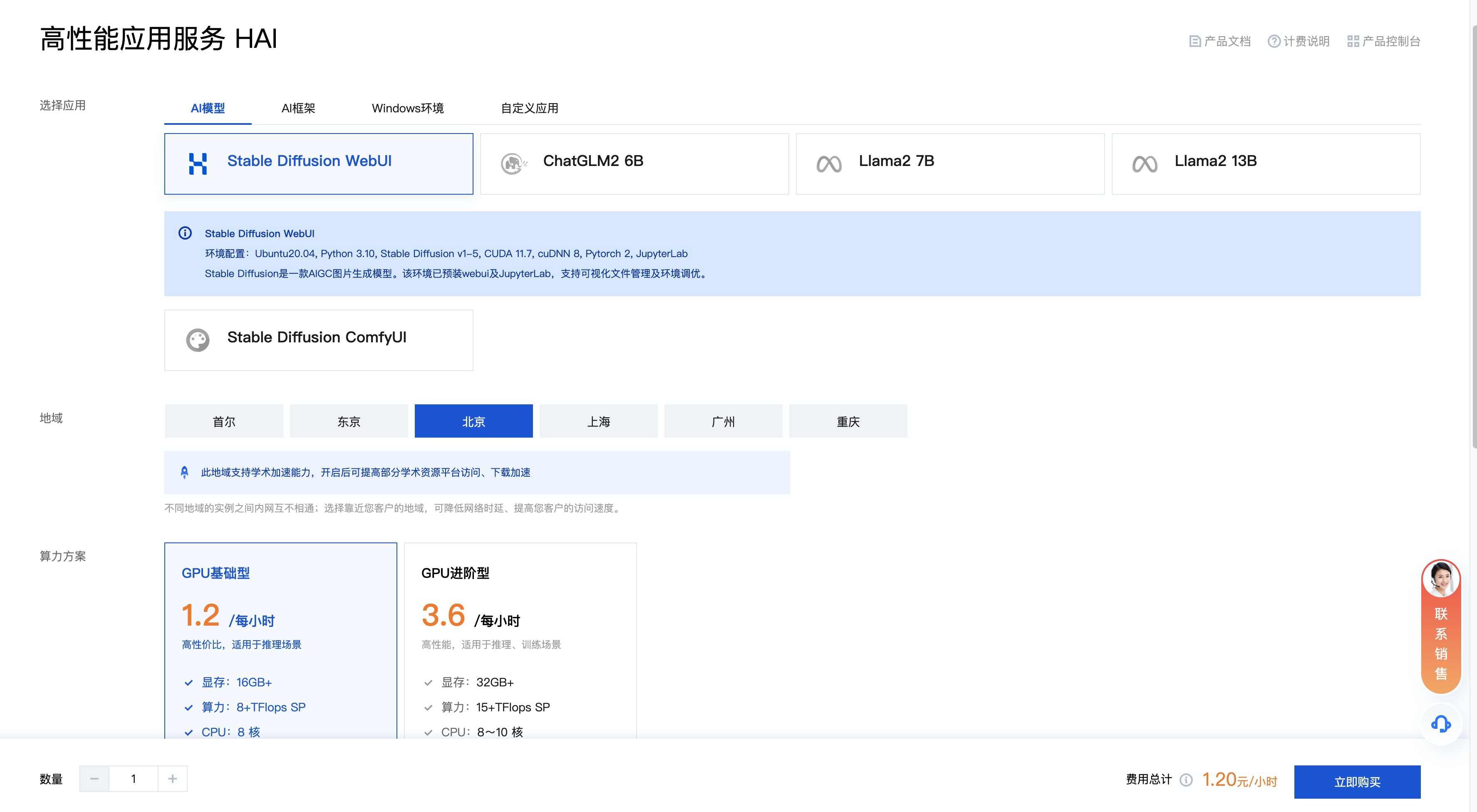
Task: Select the ChatGLM2 6B application card
Action: pos(635,164)
